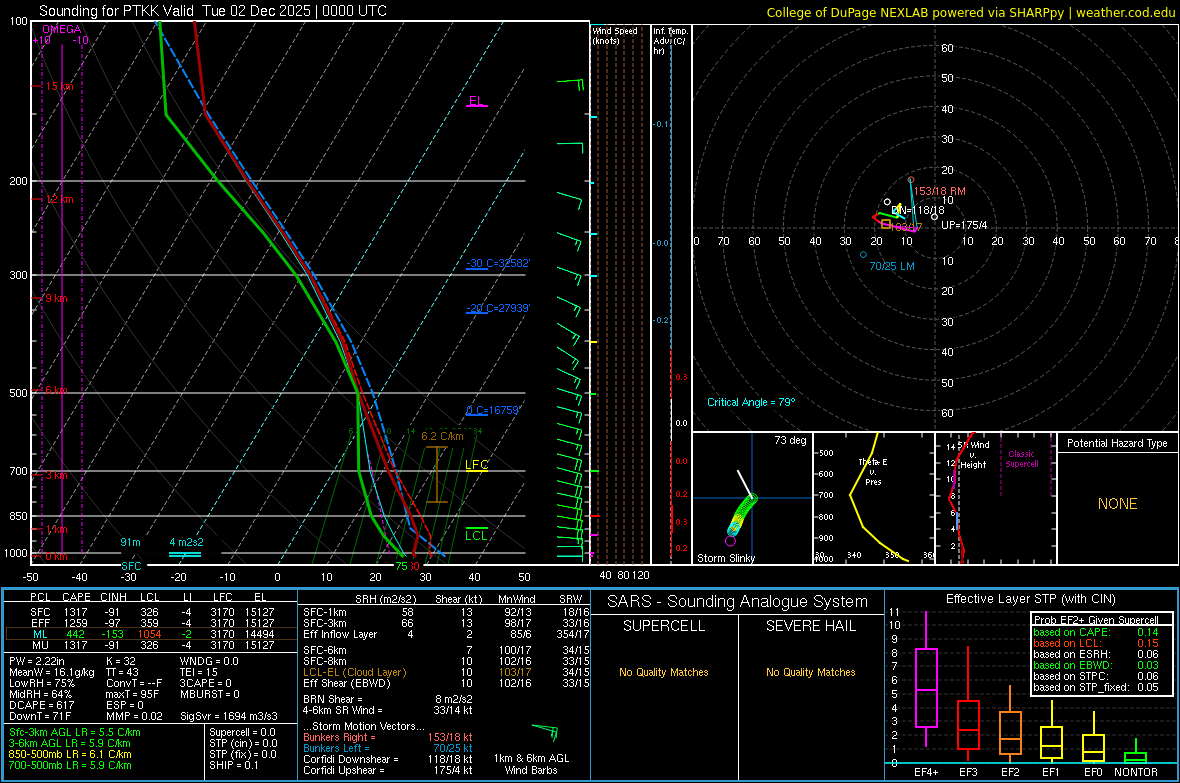Select the -30 C=32582' height label
Image resolution: width=1180 pixels, height=783 pixels.
tap(498, 264)
